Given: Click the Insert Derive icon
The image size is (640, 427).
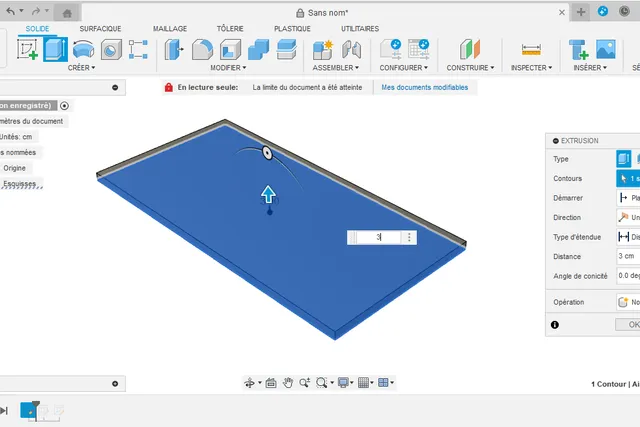Looking at the screenshot, I should point(578,50).
